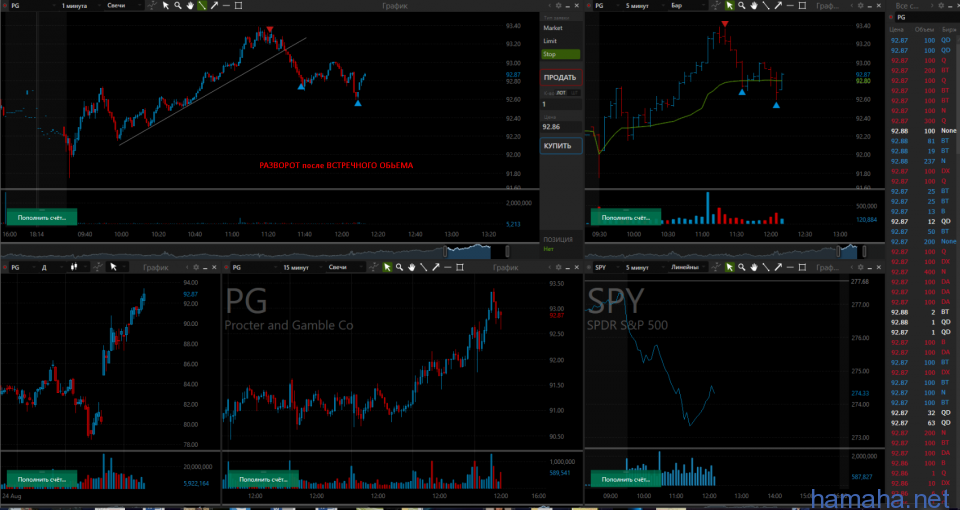Toggle trend line tool in 1-minute PG chart
The image size is (960, 510).
[x=202, y=6]
